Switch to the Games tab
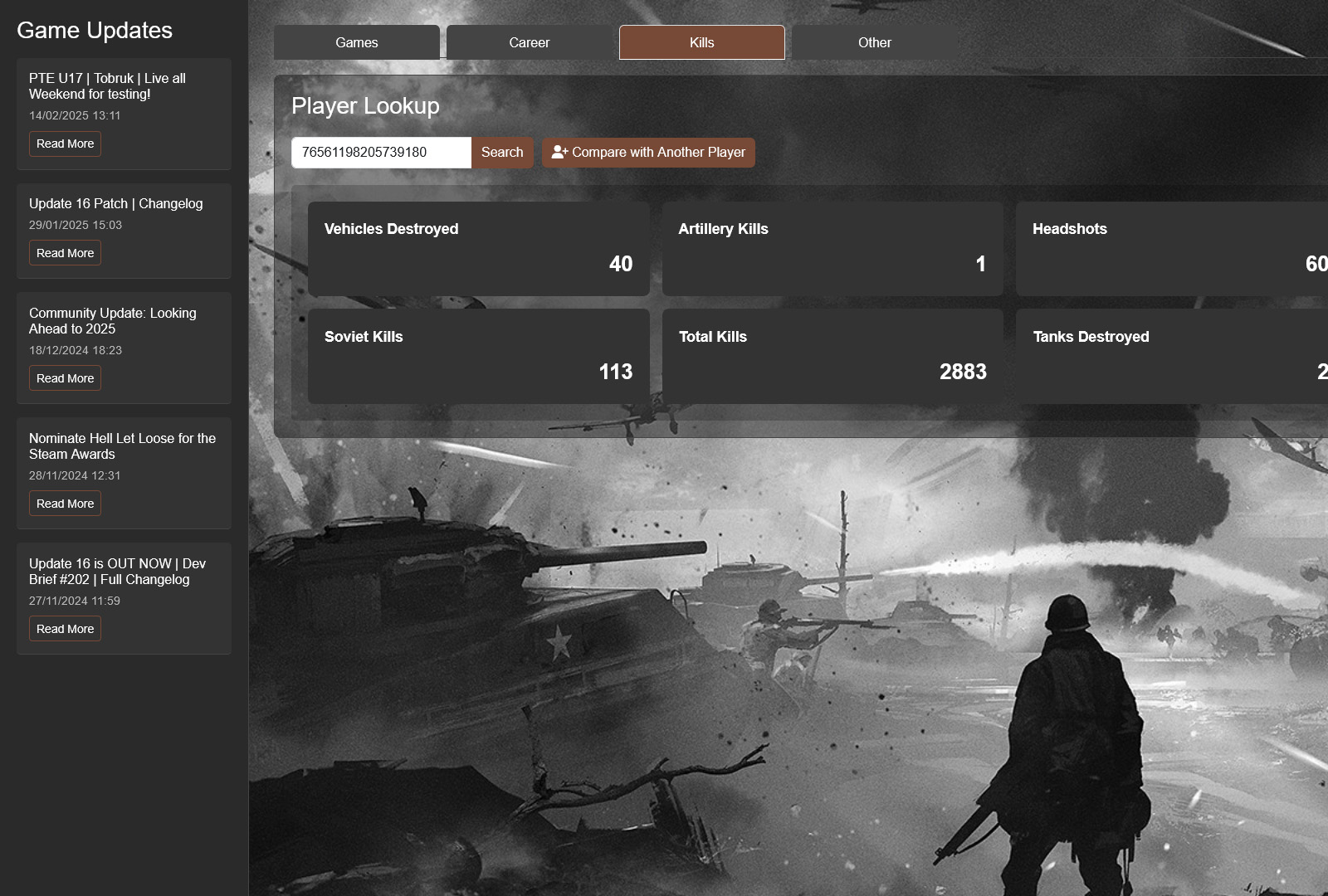The height and width of the screenshot is (896, 1328). tap(356, 43)
